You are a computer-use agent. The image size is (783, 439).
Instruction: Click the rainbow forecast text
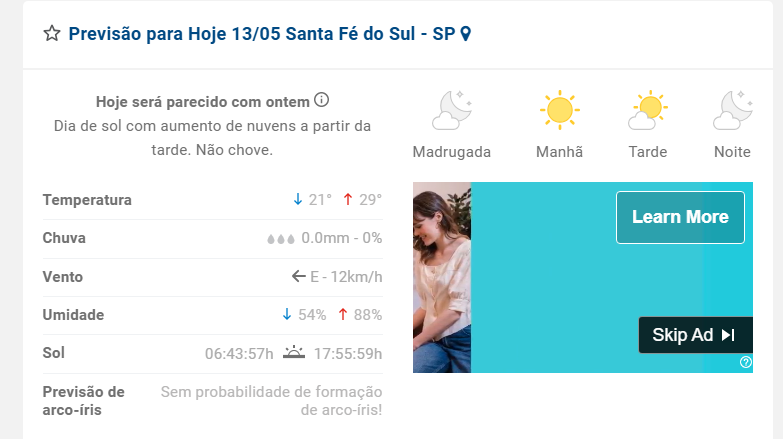(271, 401)
